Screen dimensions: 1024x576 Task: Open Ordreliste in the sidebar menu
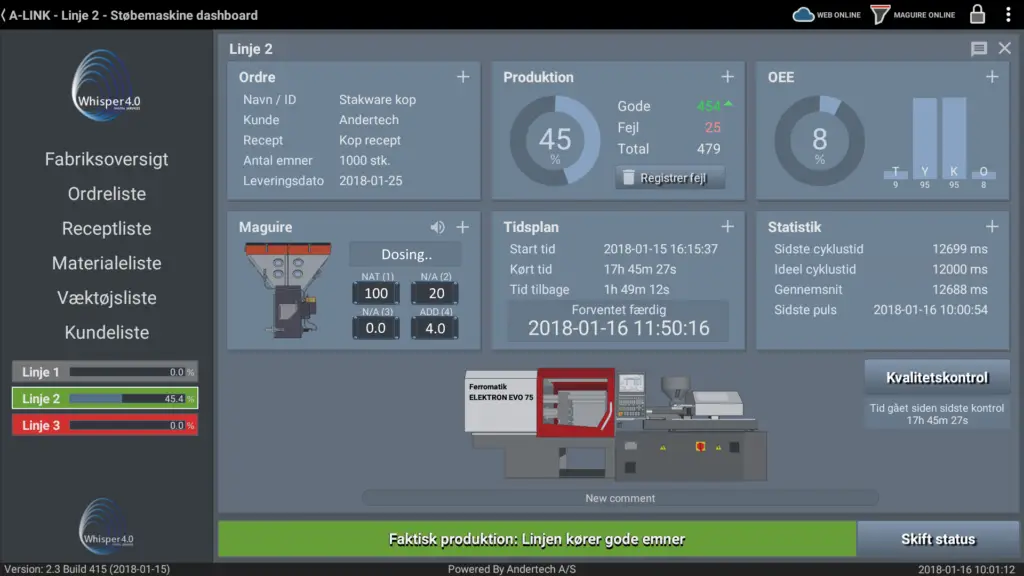107,194
